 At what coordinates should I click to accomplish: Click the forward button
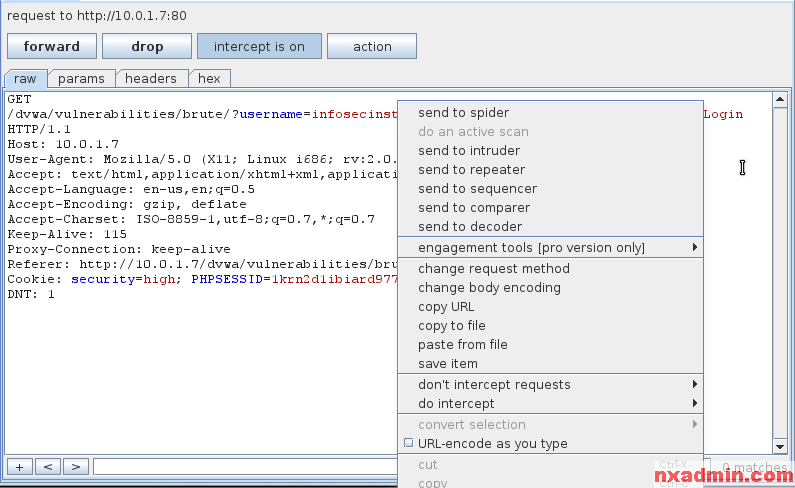52,46
